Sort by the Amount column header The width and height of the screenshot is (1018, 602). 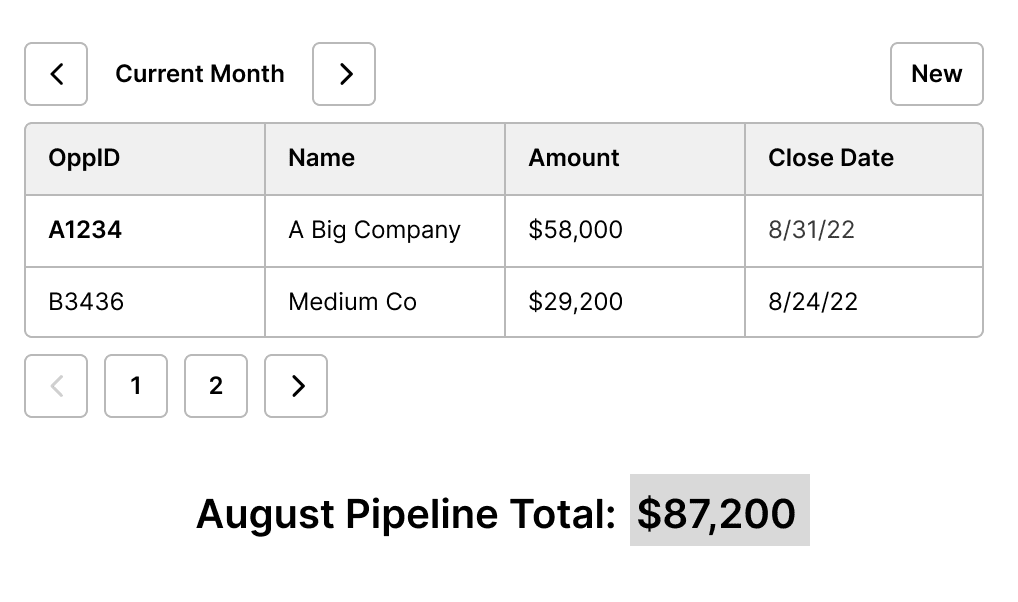(573, 158)
